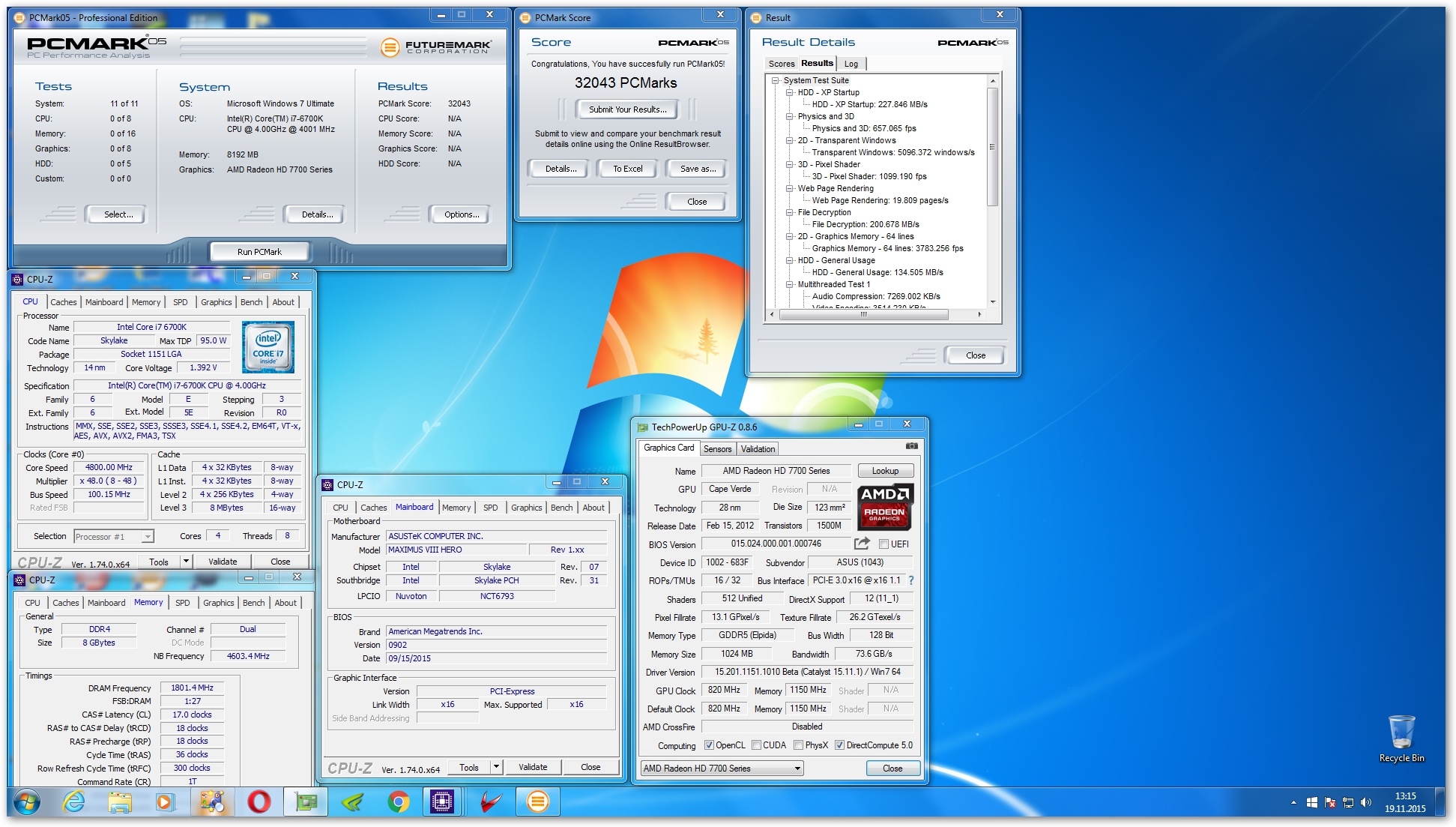Select the Recycle Bin desktop icon
The height and width of the screenshot is (827, 1456).
point(1401,739)
